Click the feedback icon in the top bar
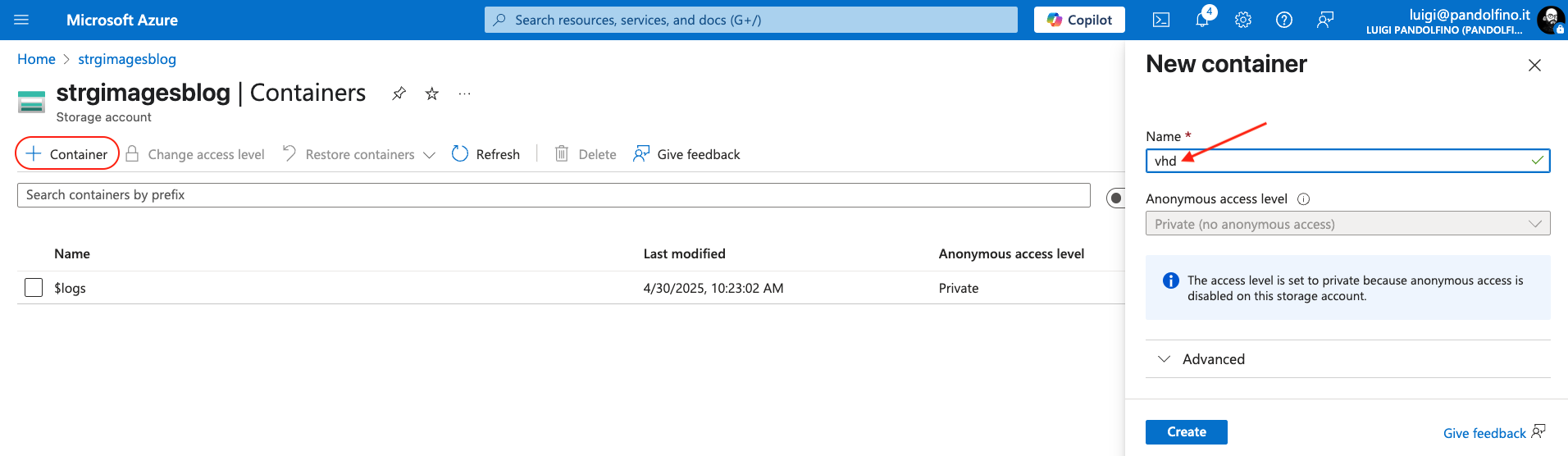The height and width of the screenshot is (456, 1568). click(x=1325, y=20)
